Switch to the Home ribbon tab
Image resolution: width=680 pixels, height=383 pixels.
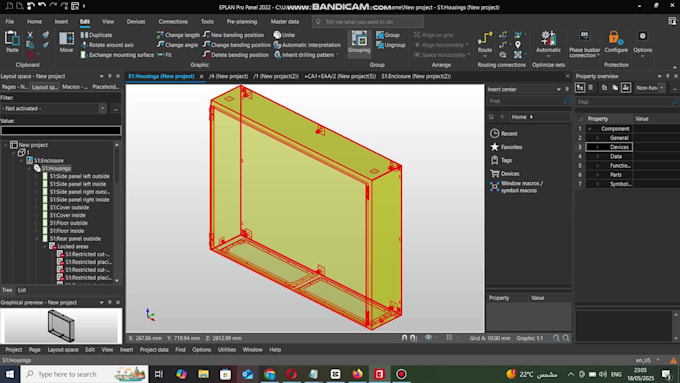(x=34, y=21)
